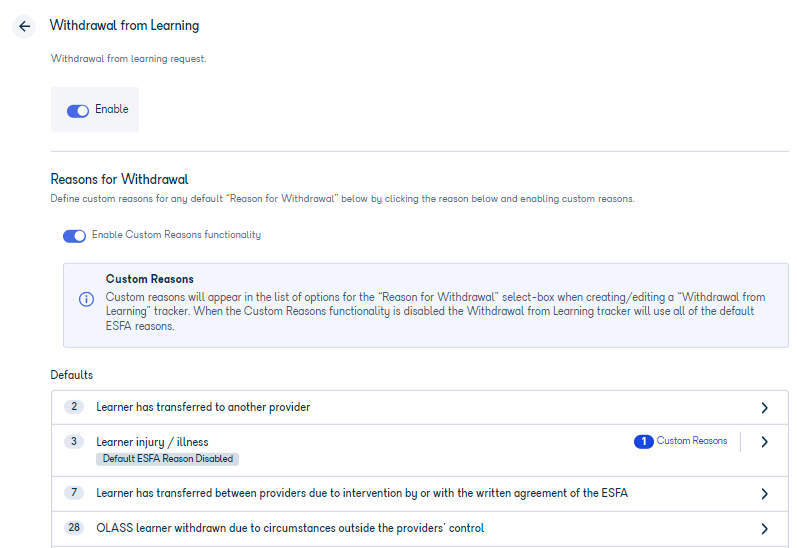The width and height of the screenshot is (797, 548).
Task: Click the ESFA written agreement transfer reason text
Action: pyautogui.click(x=362, y=493)
